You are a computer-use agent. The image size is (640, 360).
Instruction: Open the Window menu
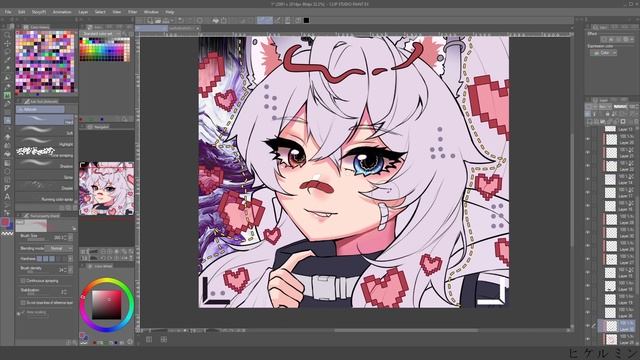151,12
